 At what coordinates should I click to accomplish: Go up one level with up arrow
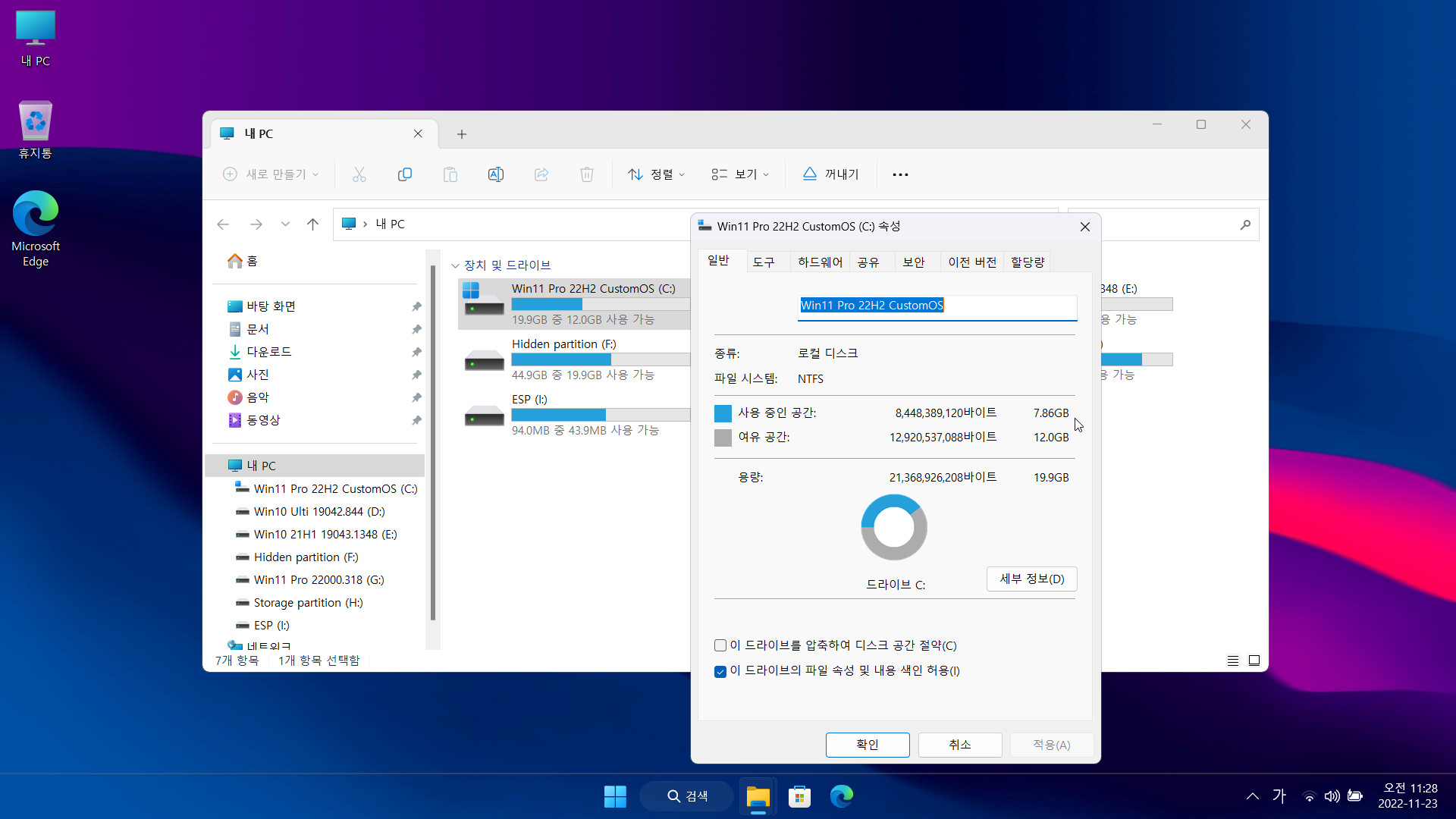pyautogui.click(x=312, y=224)
